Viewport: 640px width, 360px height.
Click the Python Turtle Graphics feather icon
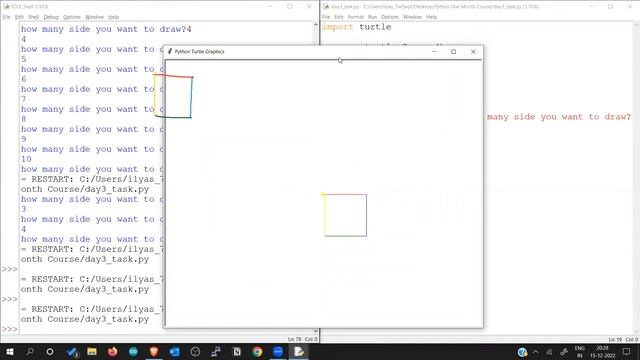pos(170,51)
